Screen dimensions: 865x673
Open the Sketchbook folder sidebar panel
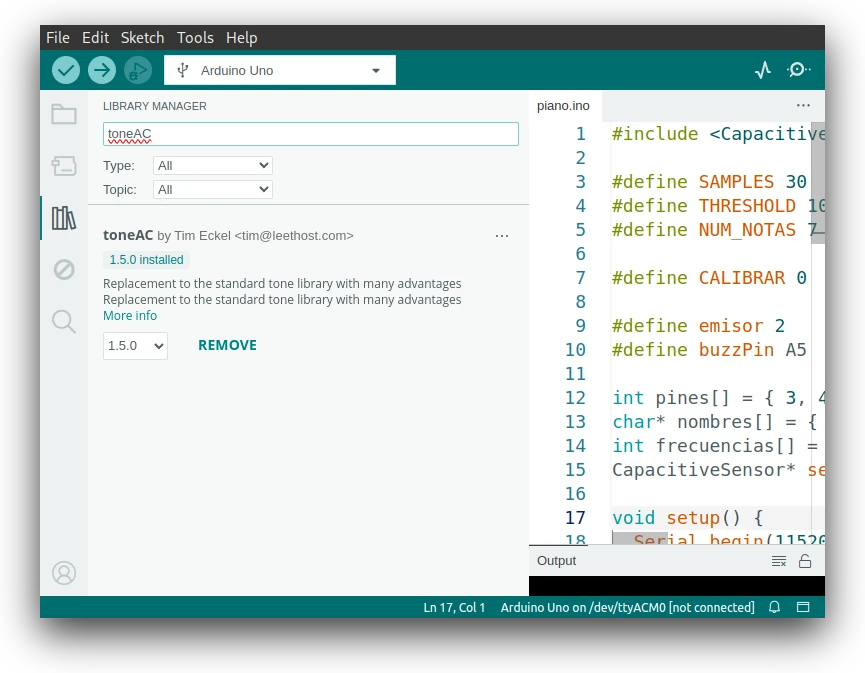coord(64,114)
